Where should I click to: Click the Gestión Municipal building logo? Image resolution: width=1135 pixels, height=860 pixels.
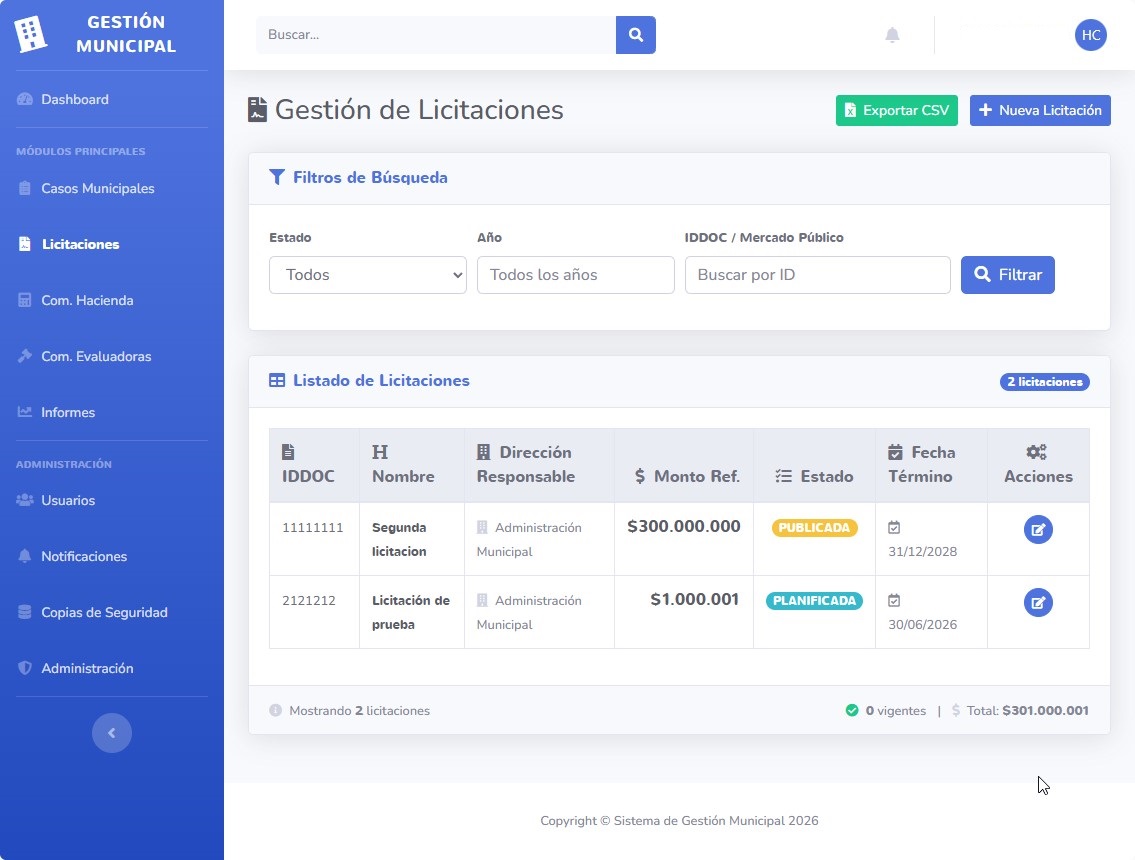tap(30, 33)
